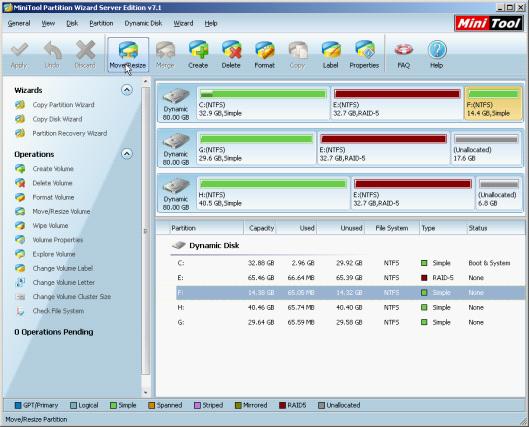The width and height of the screenshot is (529, 427).
Task: Click the Merge toolbar icon
Action: [165, 55]
